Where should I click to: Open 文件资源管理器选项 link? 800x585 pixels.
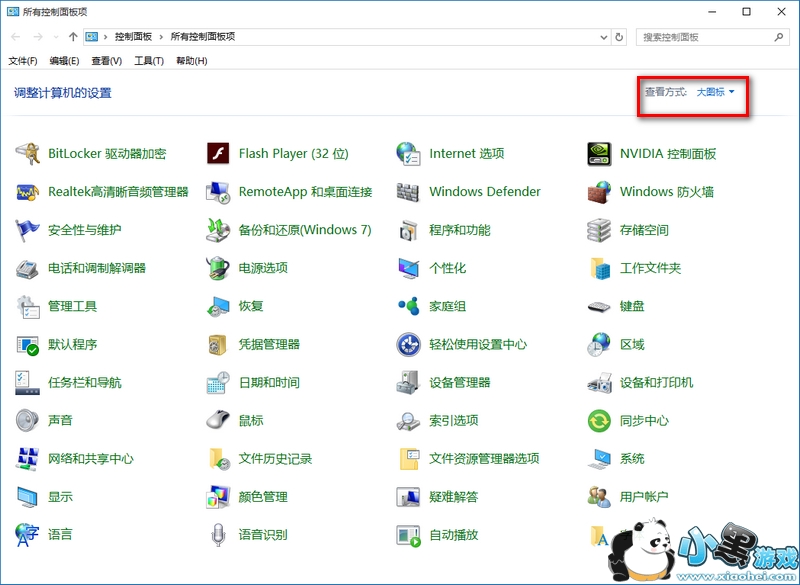click(484, 459)
